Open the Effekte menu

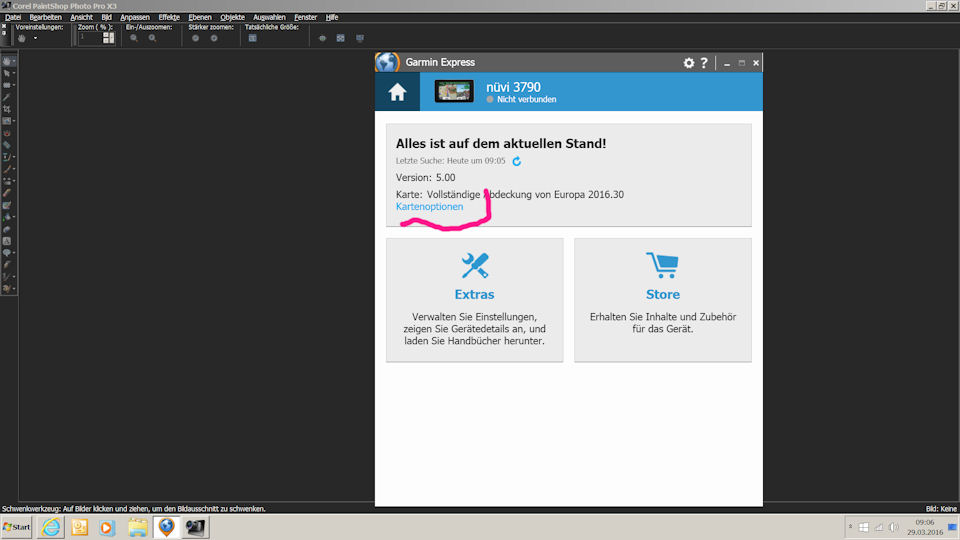(x=169, y=17)
